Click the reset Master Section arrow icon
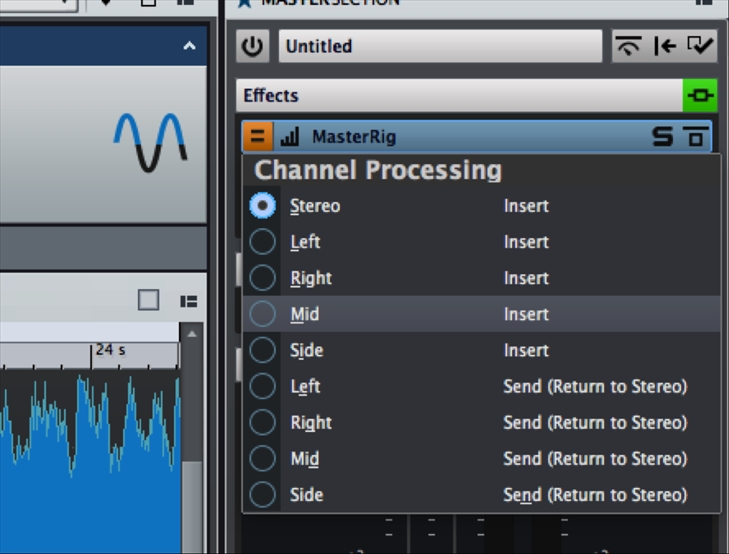729x554 pixels. [x=665, y=46]
